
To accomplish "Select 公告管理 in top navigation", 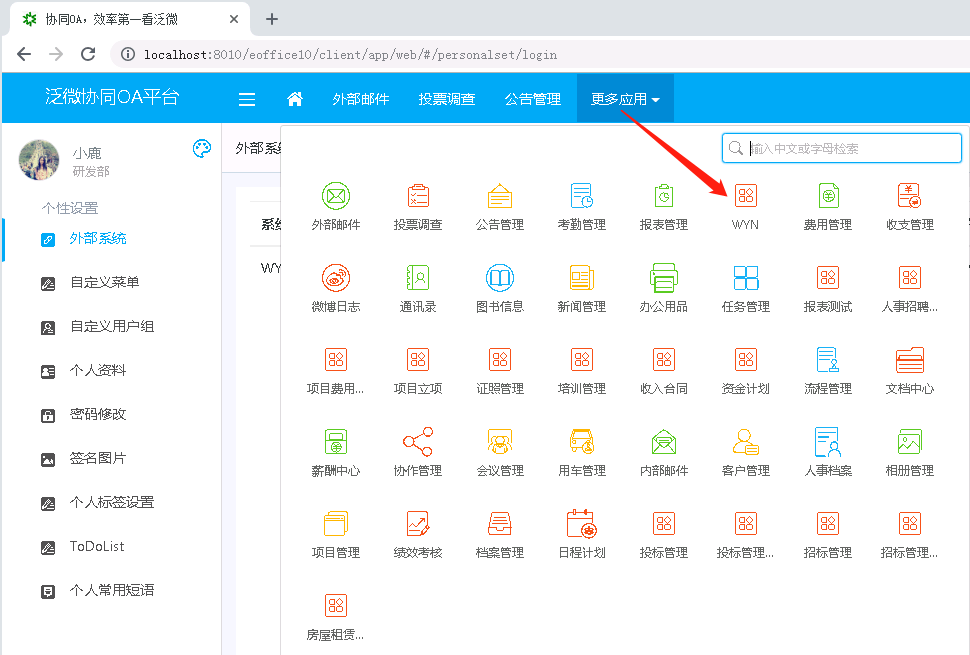I will (x=532, y=99).
